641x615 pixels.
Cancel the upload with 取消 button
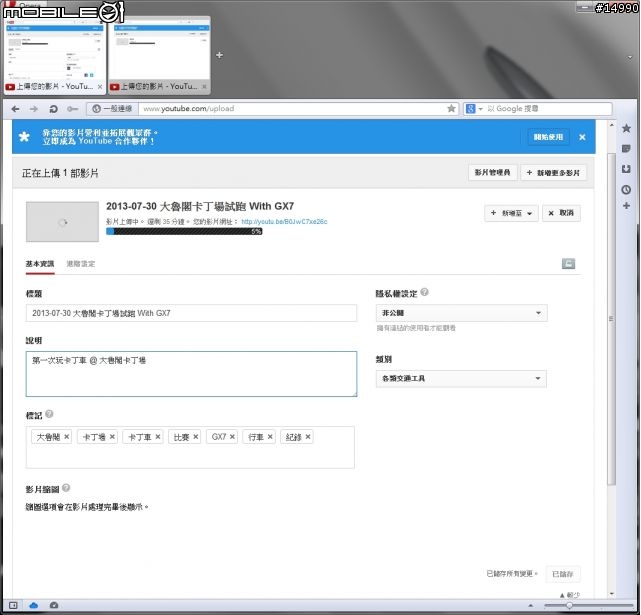click(x=561, y=213)
